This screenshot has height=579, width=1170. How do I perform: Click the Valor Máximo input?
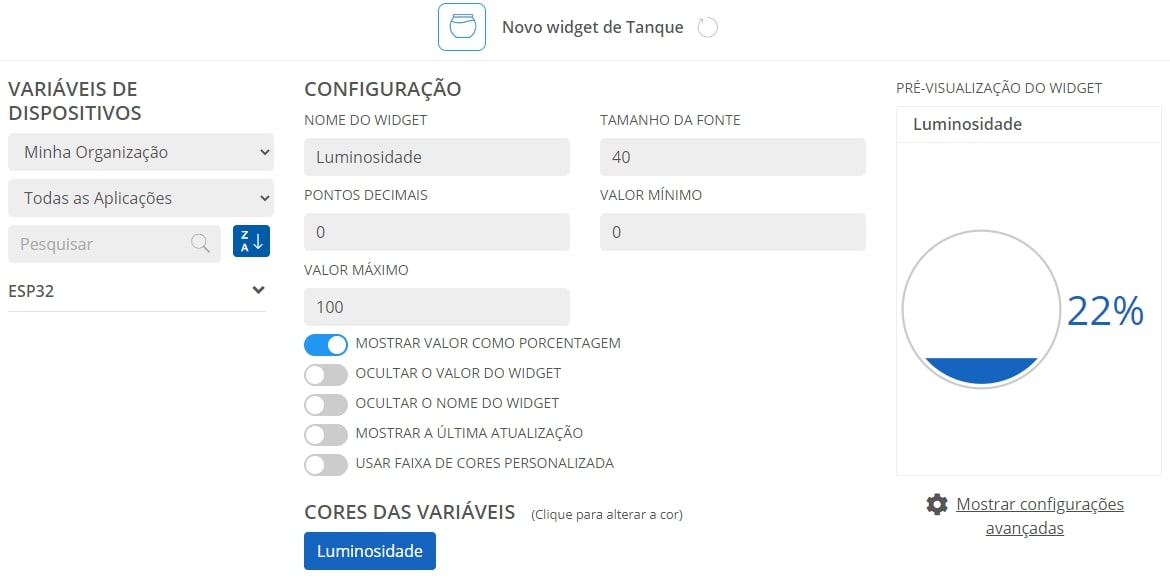[x=437, y=307]
